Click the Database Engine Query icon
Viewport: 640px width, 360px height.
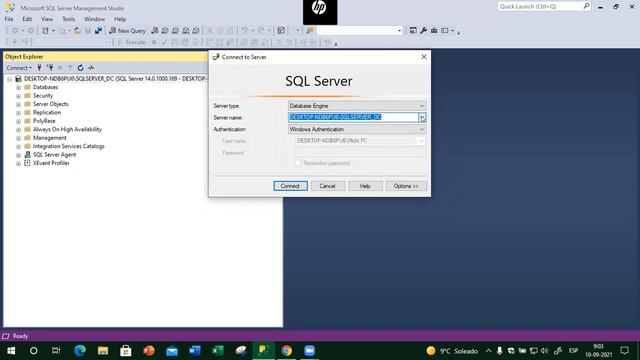coord(155,31)
